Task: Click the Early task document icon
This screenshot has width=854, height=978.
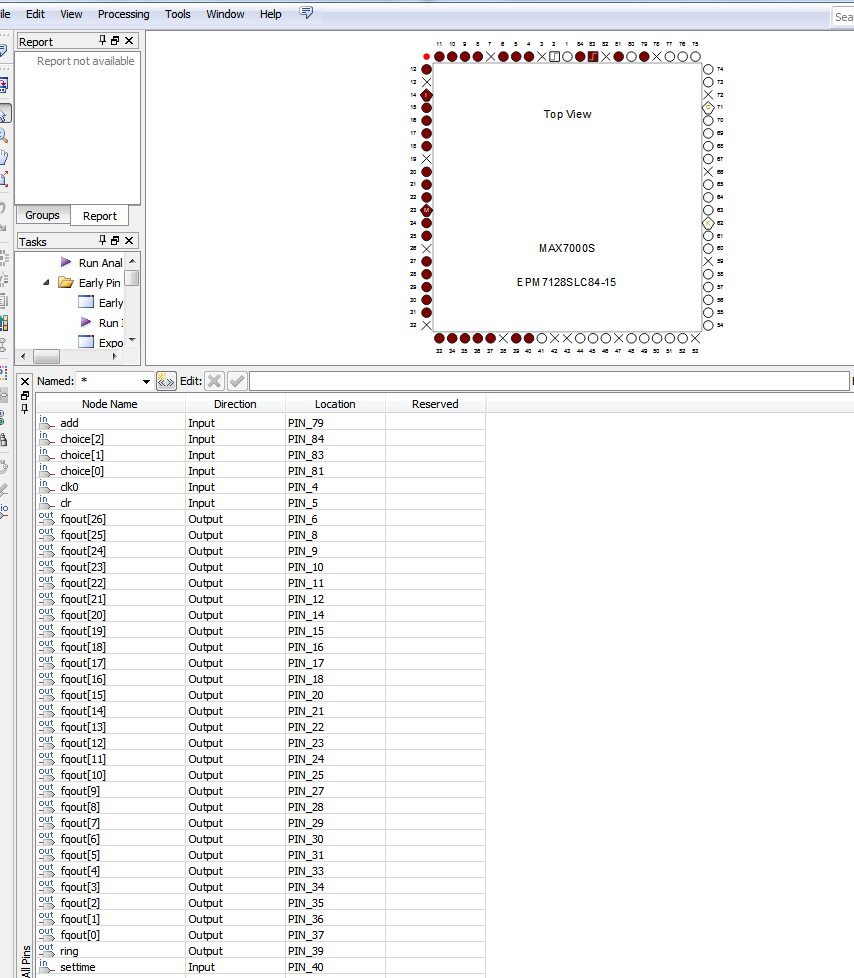Action: tap(86, 303)
